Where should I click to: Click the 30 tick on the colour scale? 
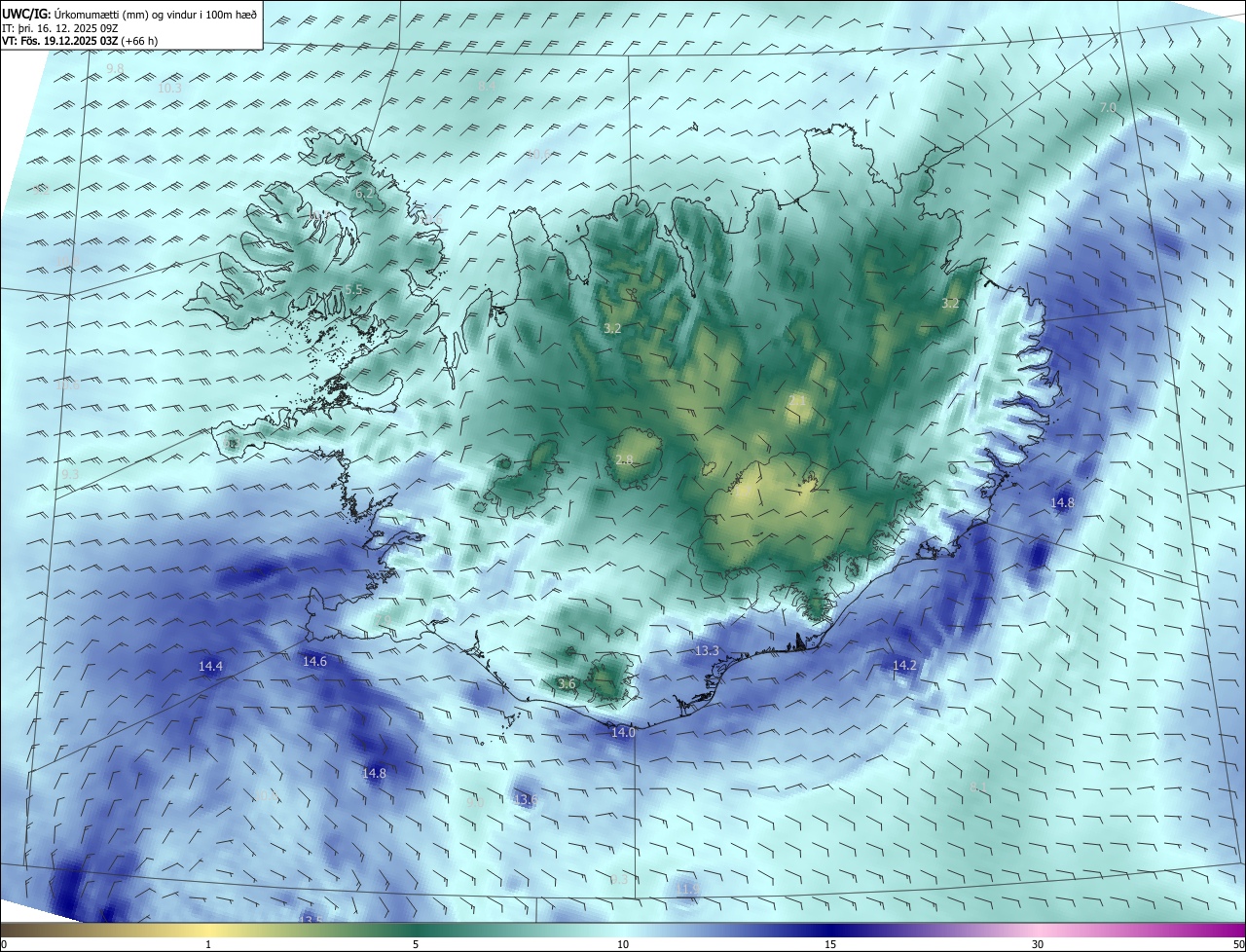[1038, 944]
